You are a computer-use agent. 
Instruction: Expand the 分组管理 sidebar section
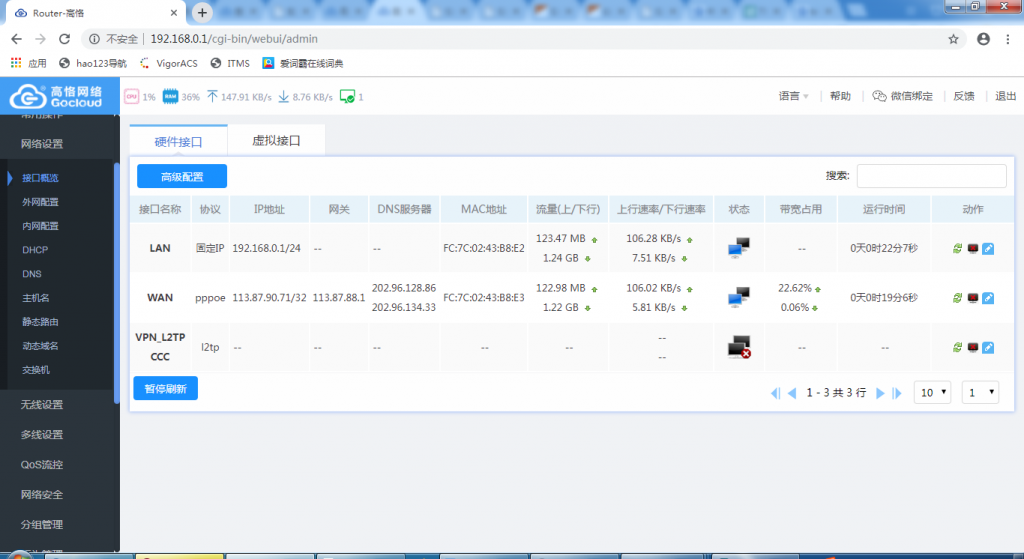42,525
